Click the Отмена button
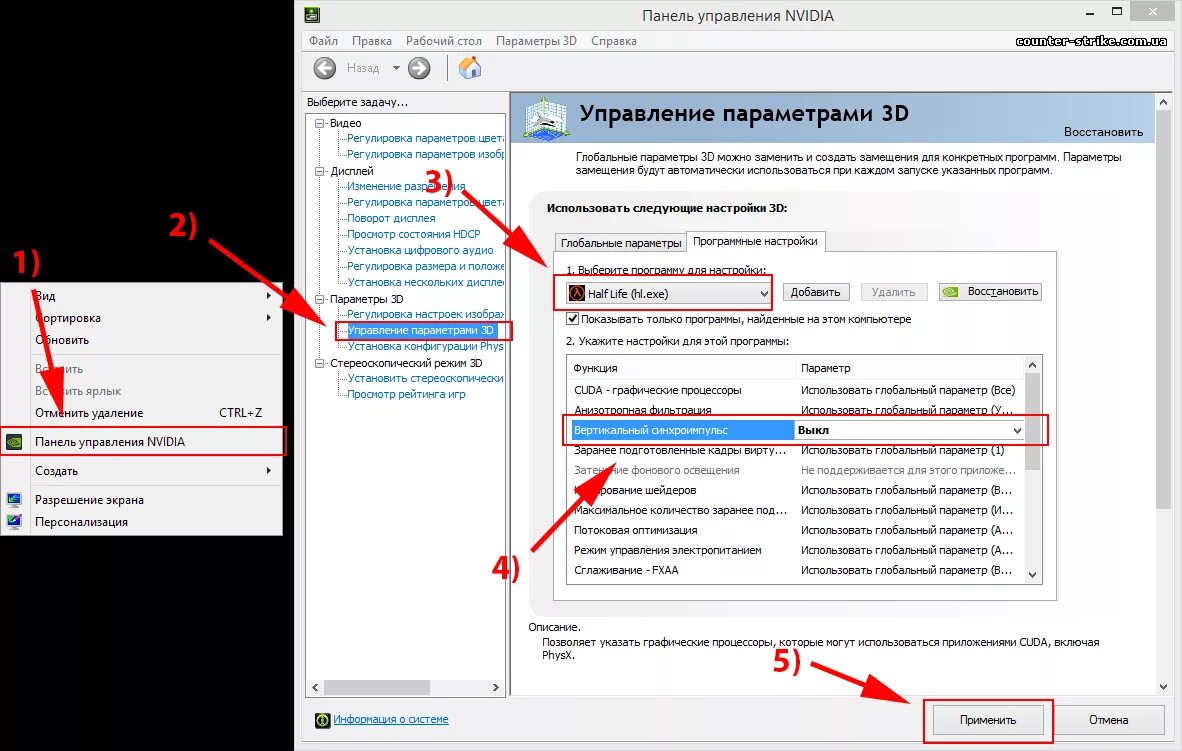This screenshot has height=751, width=1182. click(x=1108, y=720)
